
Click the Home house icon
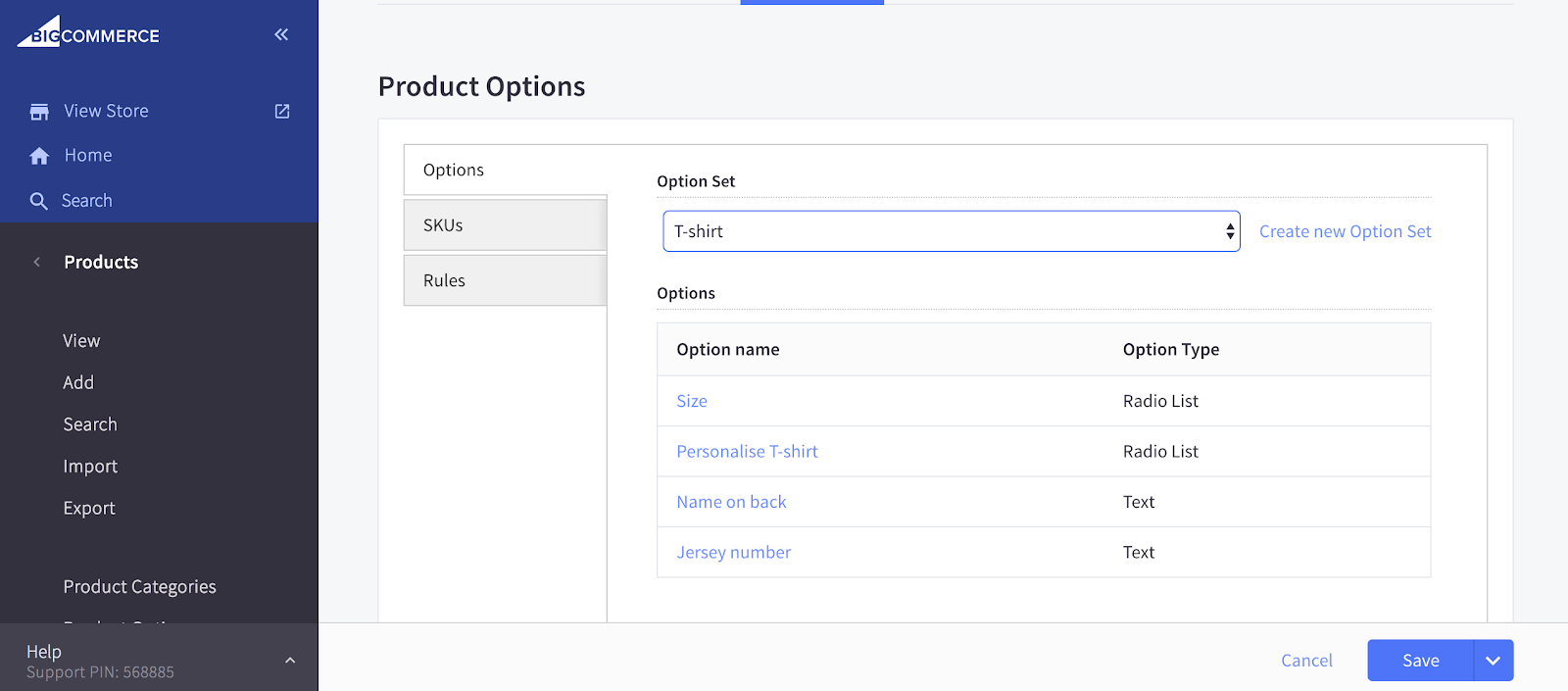tap(39, 156)
